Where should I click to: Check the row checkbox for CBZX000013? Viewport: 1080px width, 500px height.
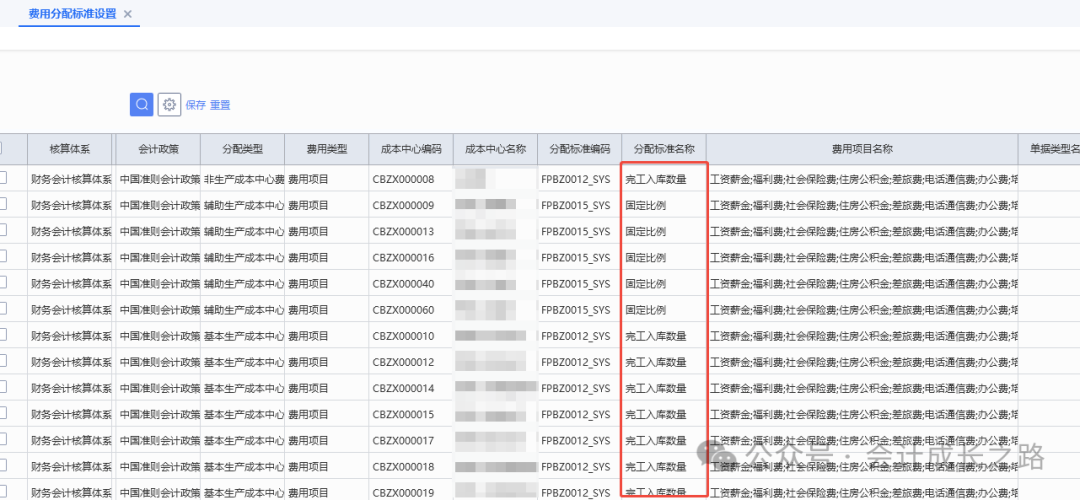coord(3,231)
